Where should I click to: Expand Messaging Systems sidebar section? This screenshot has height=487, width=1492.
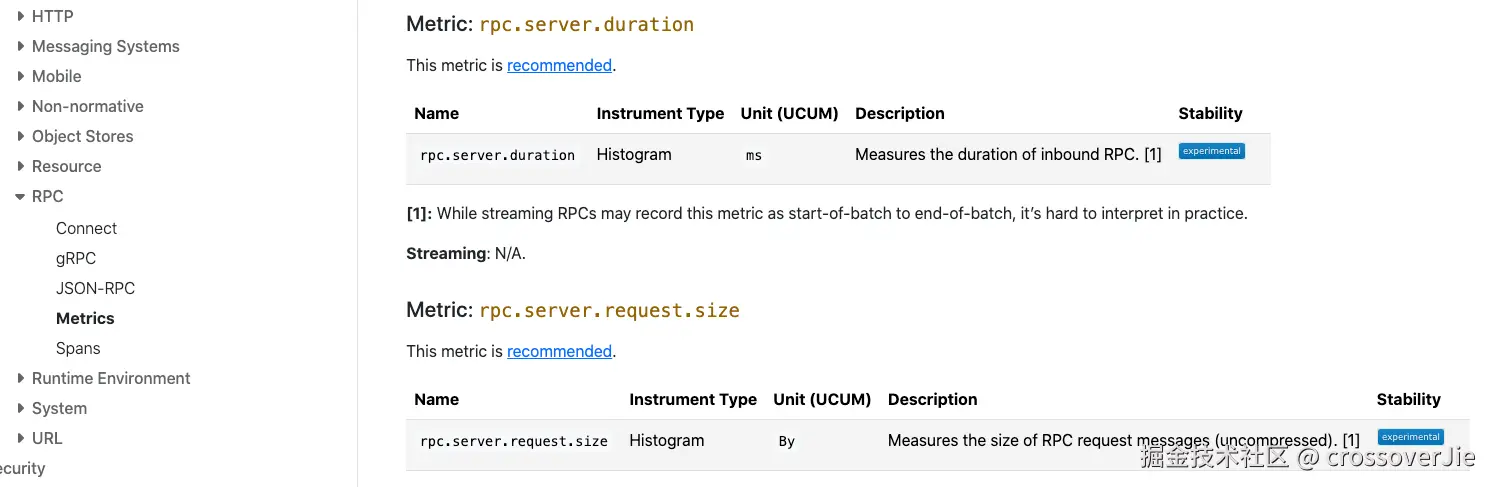pyautogui.click(x=21, y=46)
